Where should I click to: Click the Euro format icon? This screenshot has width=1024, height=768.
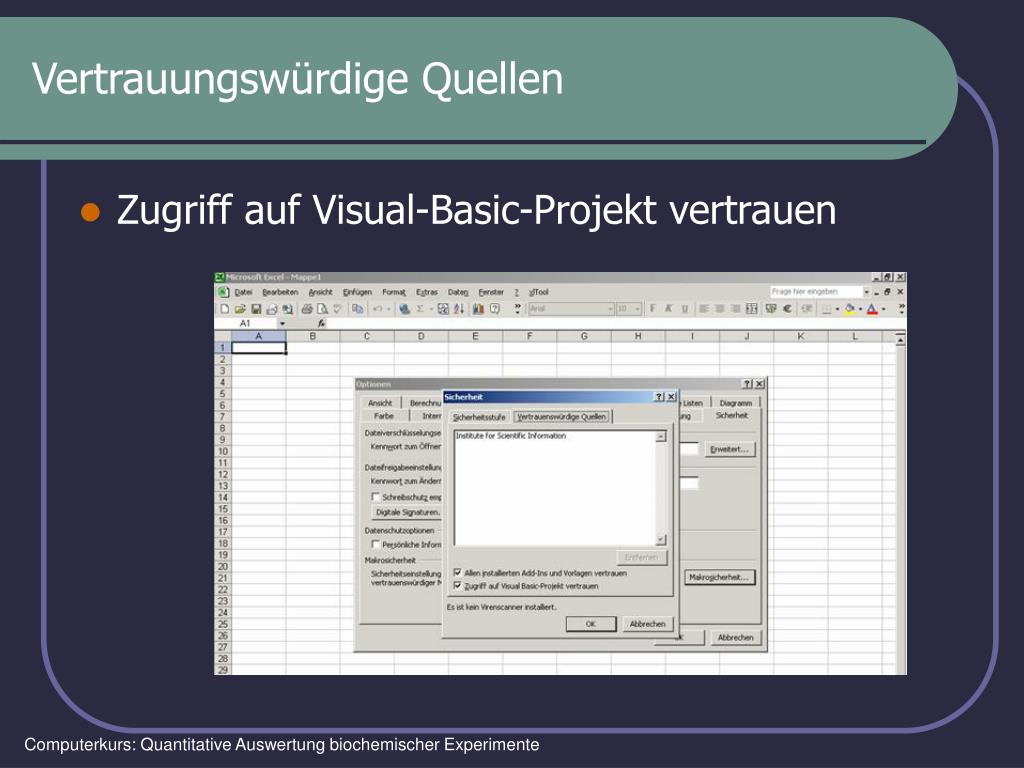[787, 309]
